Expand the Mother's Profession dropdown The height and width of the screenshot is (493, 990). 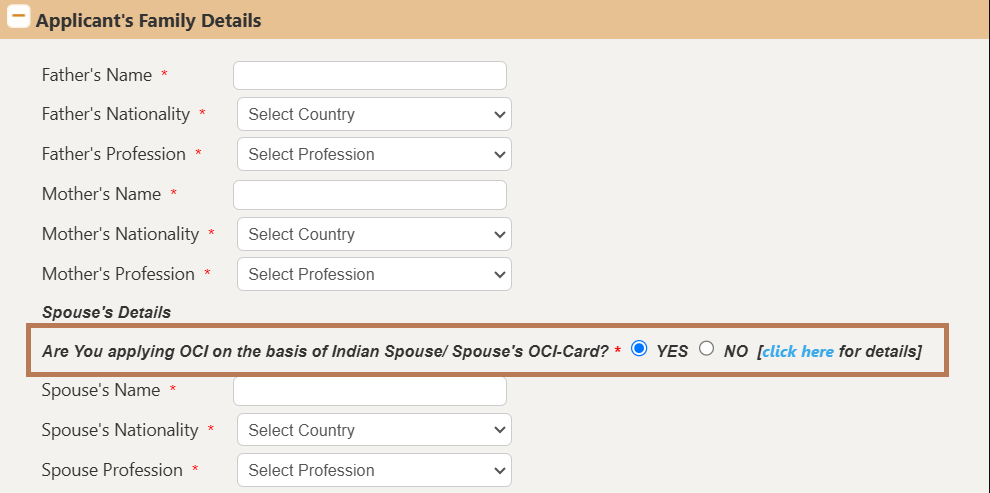click(x=374, y=274)
